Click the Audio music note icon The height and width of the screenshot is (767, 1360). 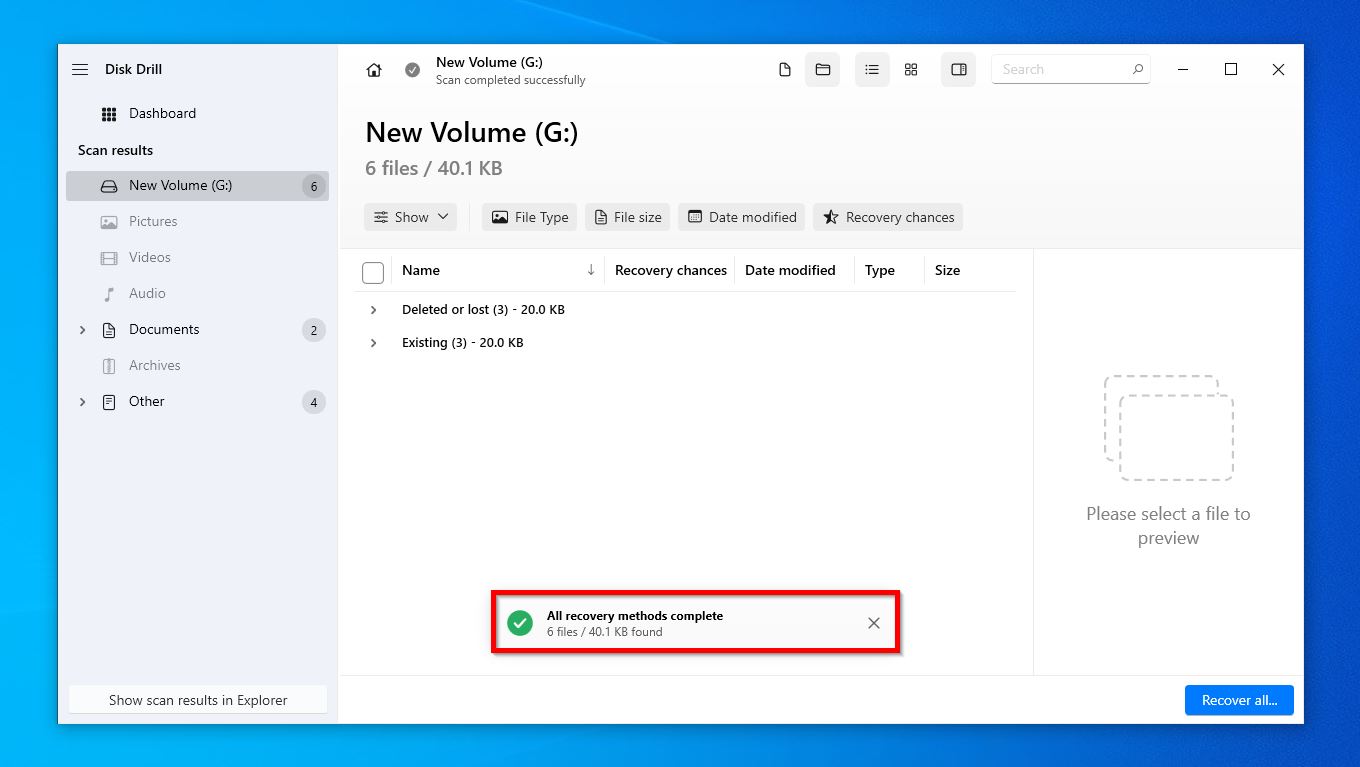point(109,294)
